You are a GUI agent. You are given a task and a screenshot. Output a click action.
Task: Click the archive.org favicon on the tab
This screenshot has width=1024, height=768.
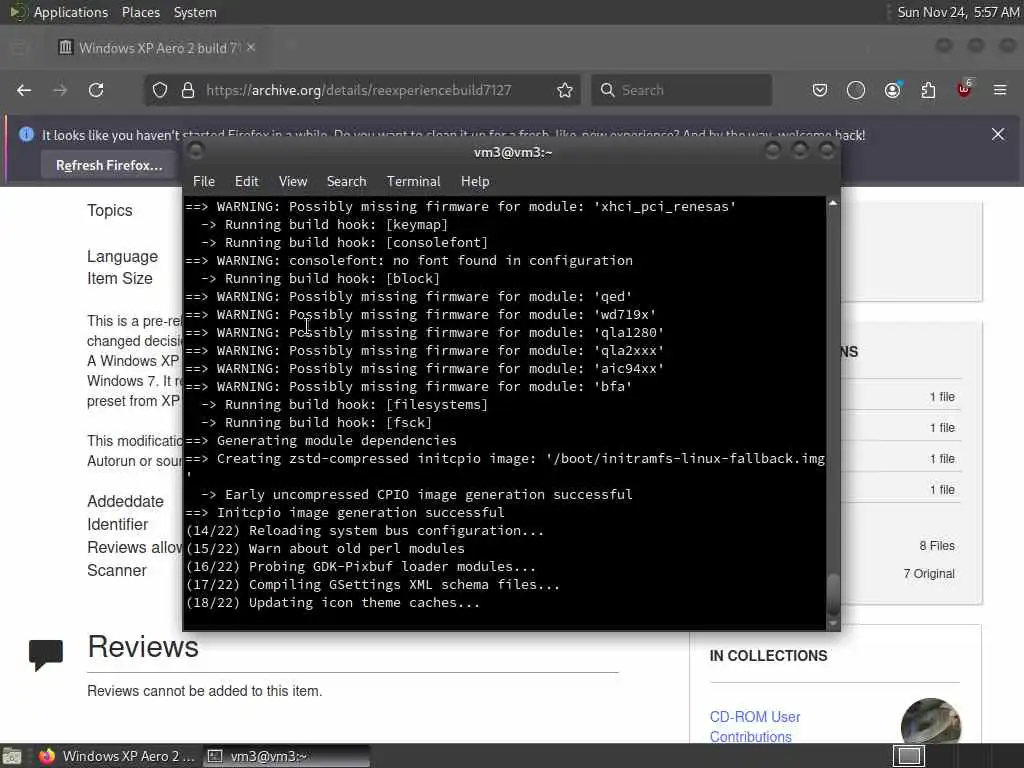[65, 48]
